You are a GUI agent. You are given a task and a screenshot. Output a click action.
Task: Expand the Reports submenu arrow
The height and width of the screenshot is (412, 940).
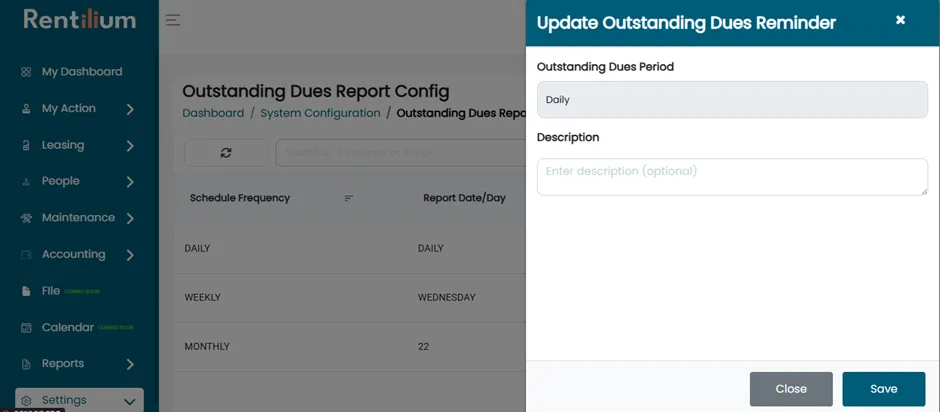coord(130,364)
